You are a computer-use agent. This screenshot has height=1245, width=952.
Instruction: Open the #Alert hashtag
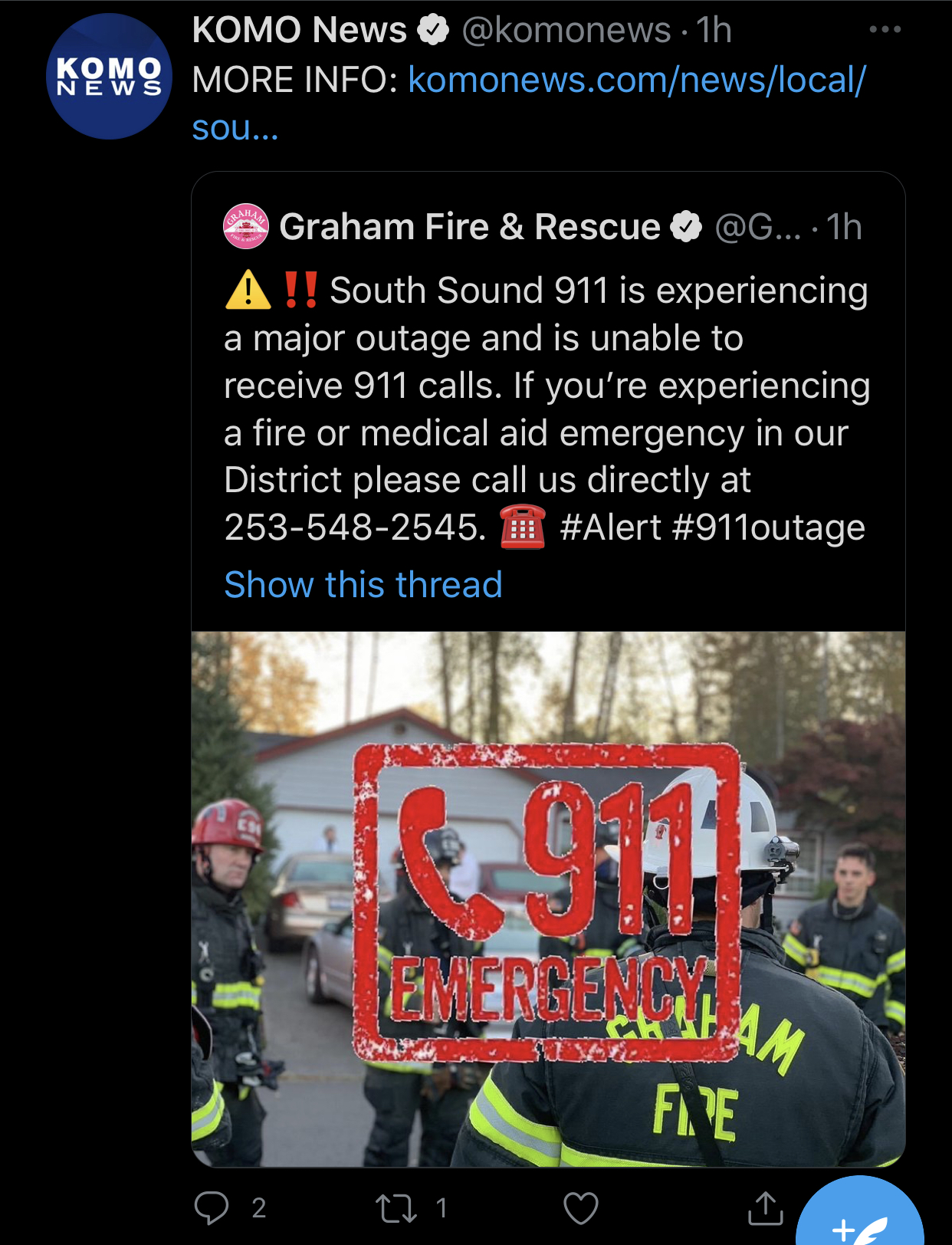click(610, 527)
